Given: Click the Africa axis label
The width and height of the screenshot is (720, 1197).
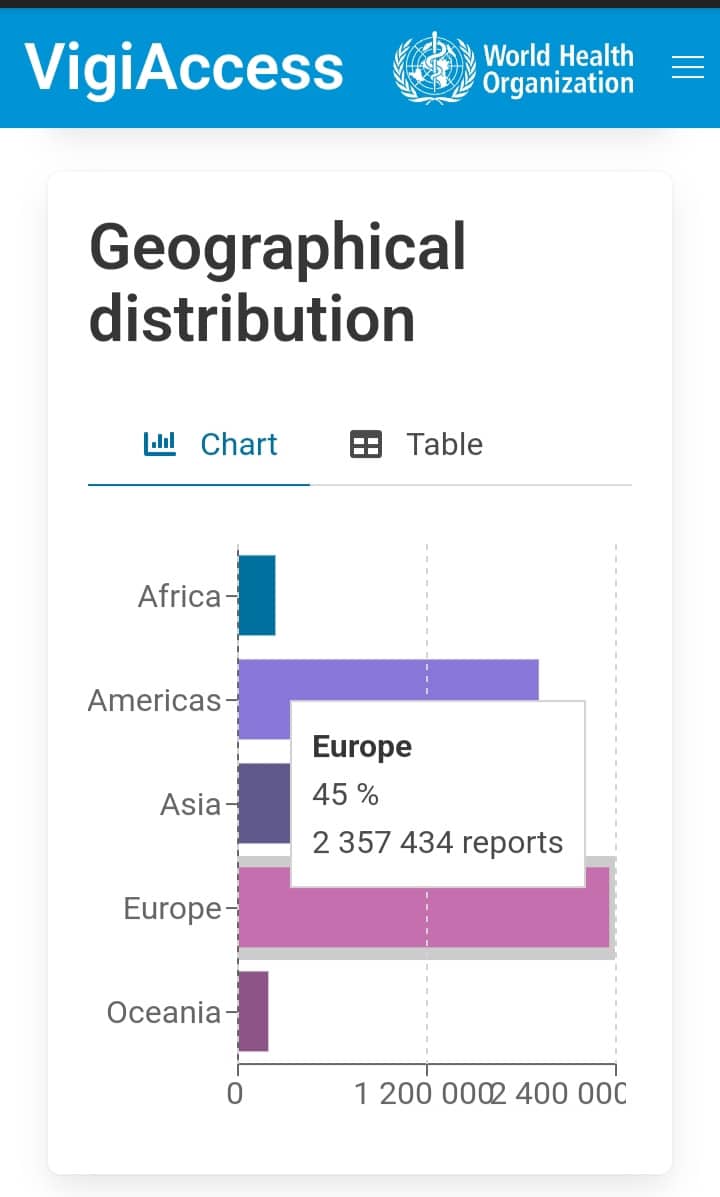Looking at the screenshot, I should point(179,597).
